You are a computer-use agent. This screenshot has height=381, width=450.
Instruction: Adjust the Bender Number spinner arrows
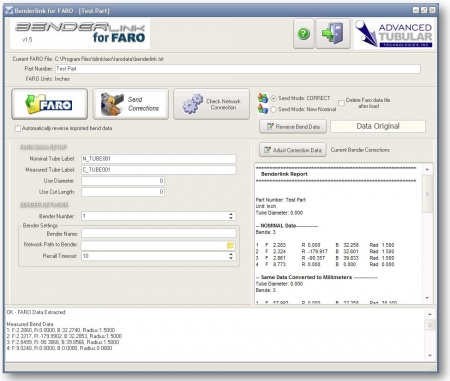pos(231,216)
